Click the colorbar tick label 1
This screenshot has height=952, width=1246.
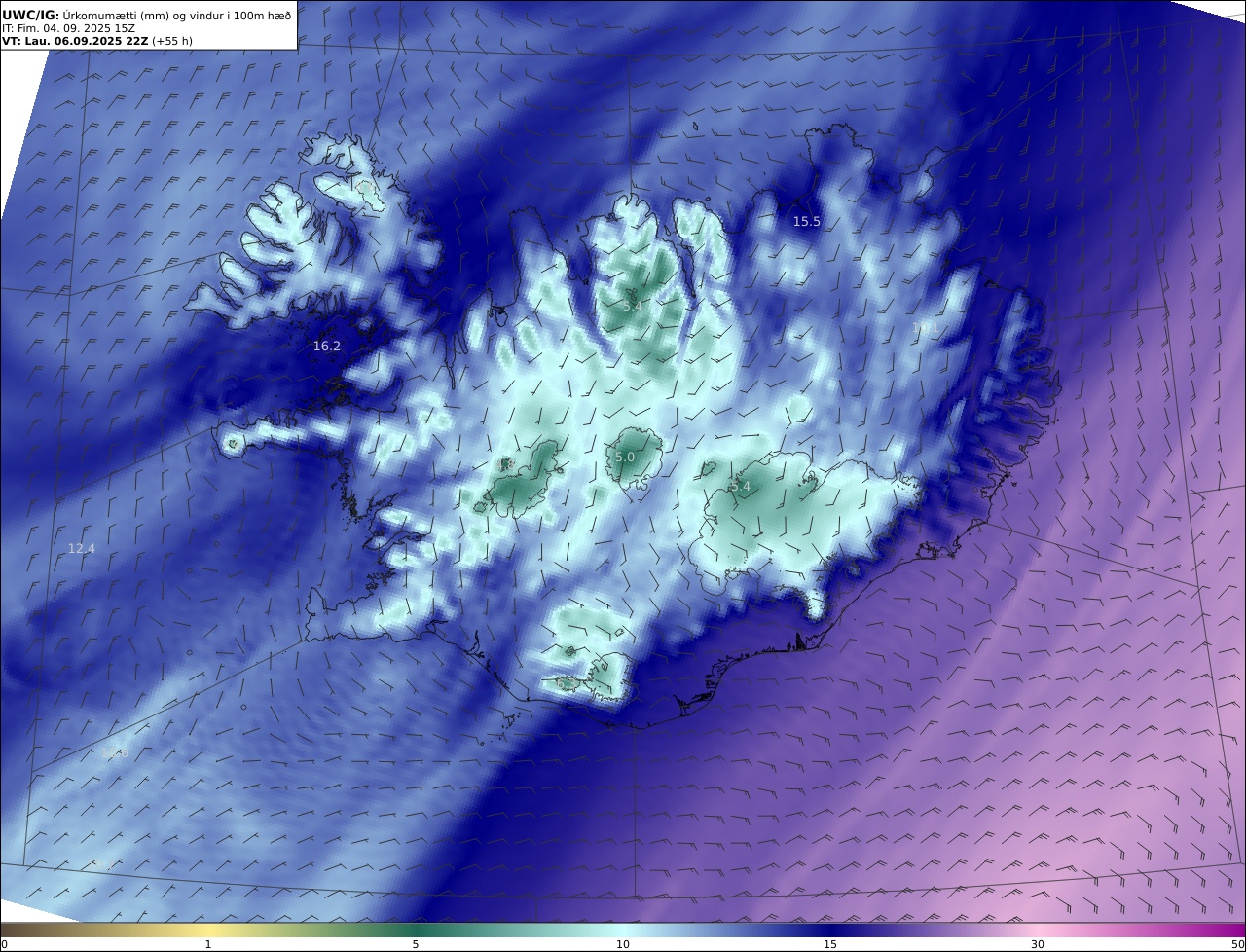(x=208, y=944)
